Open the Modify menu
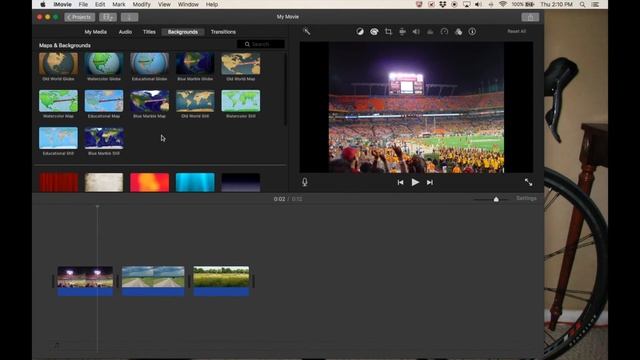The height and width of the screenshot is (360, 640). (x=142, y=4)
